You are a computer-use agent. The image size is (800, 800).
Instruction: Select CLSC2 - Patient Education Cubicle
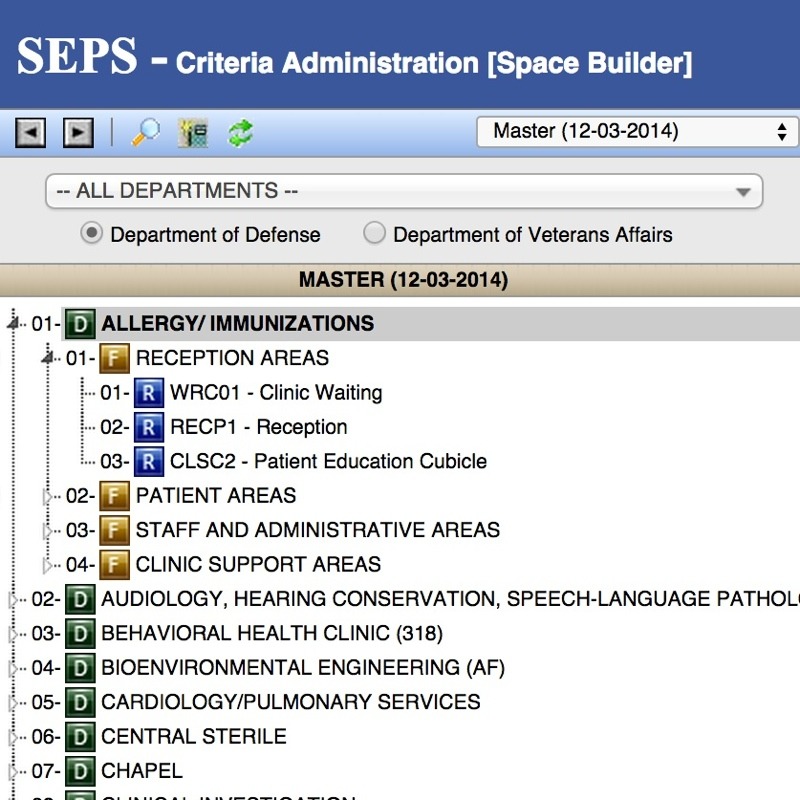pos(329,462)
